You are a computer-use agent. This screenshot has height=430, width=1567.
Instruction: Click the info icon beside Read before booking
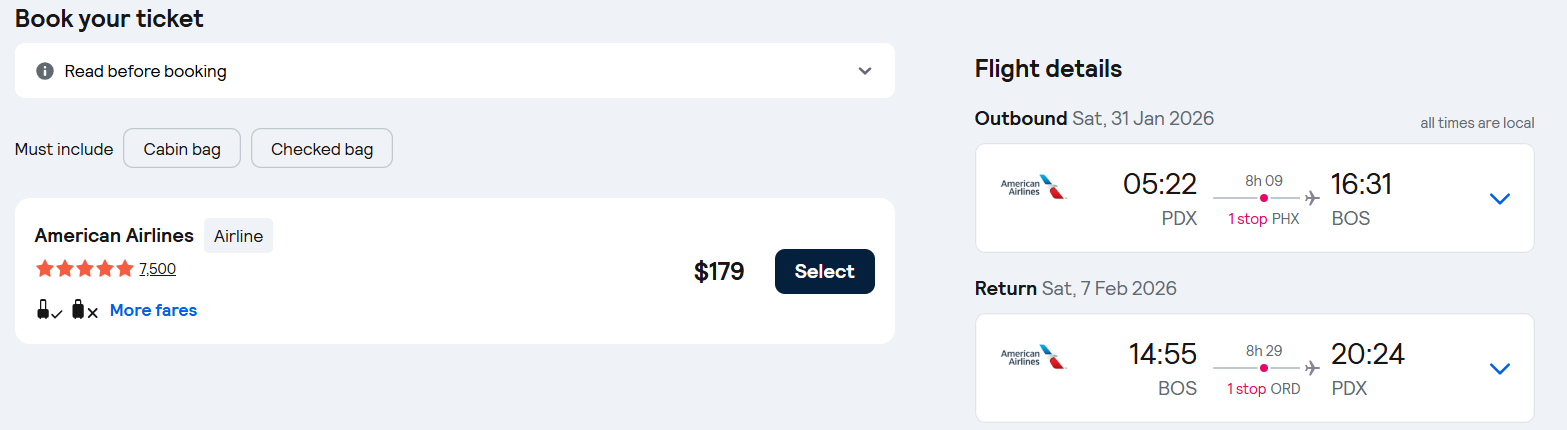[44, 71]
